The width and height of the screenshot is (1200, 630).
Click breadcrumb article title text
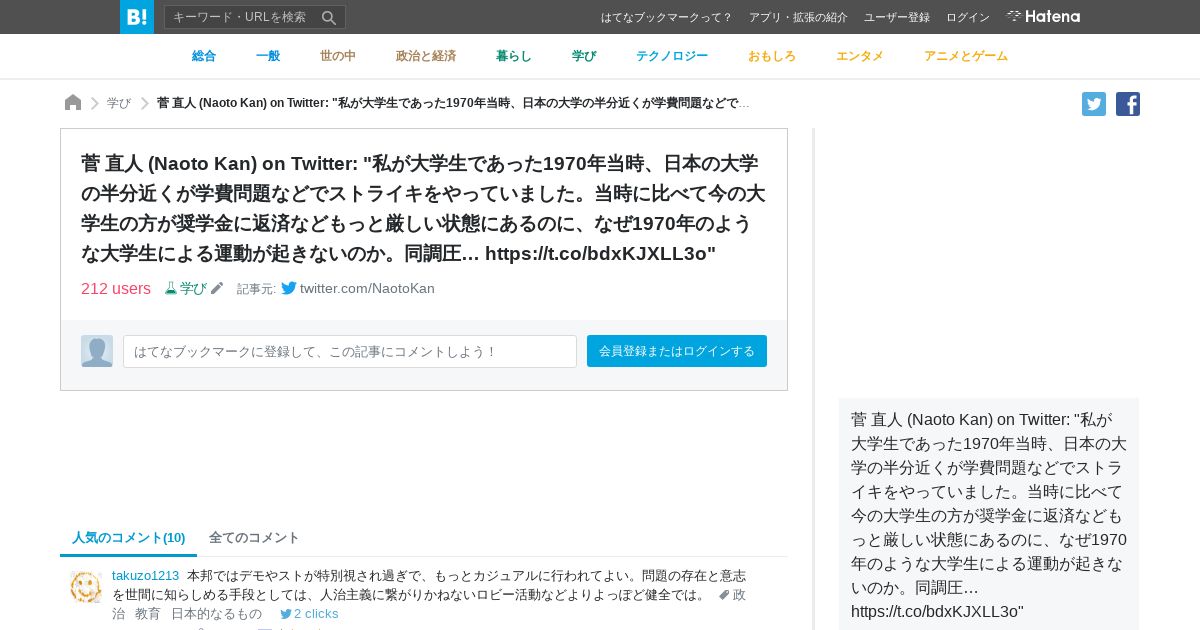tap(453, 103)
